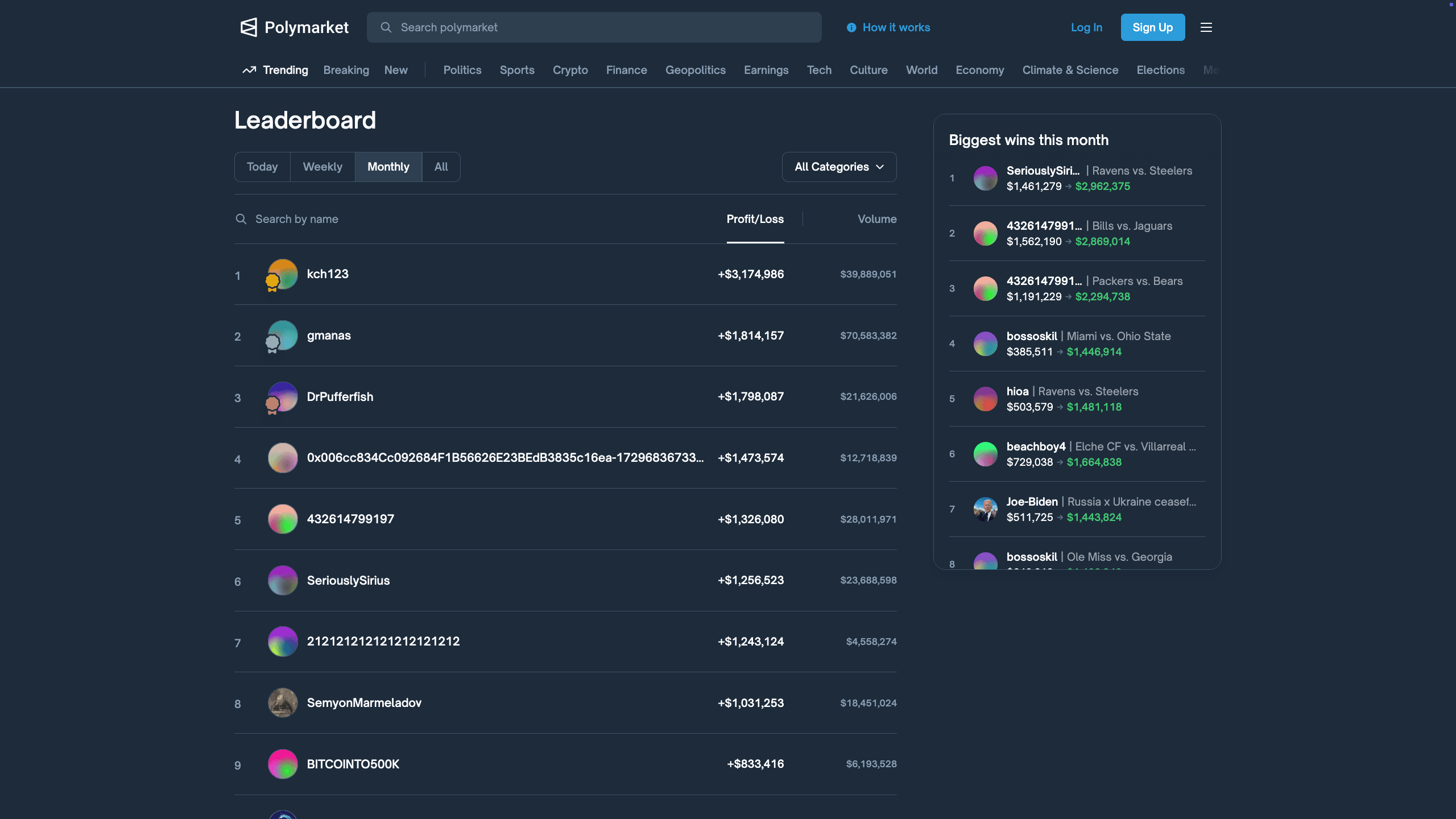Click the Trending chart icon
The width and height of the screenshot is (1456, 819).
pyautogui.click(x=249, y=70)
